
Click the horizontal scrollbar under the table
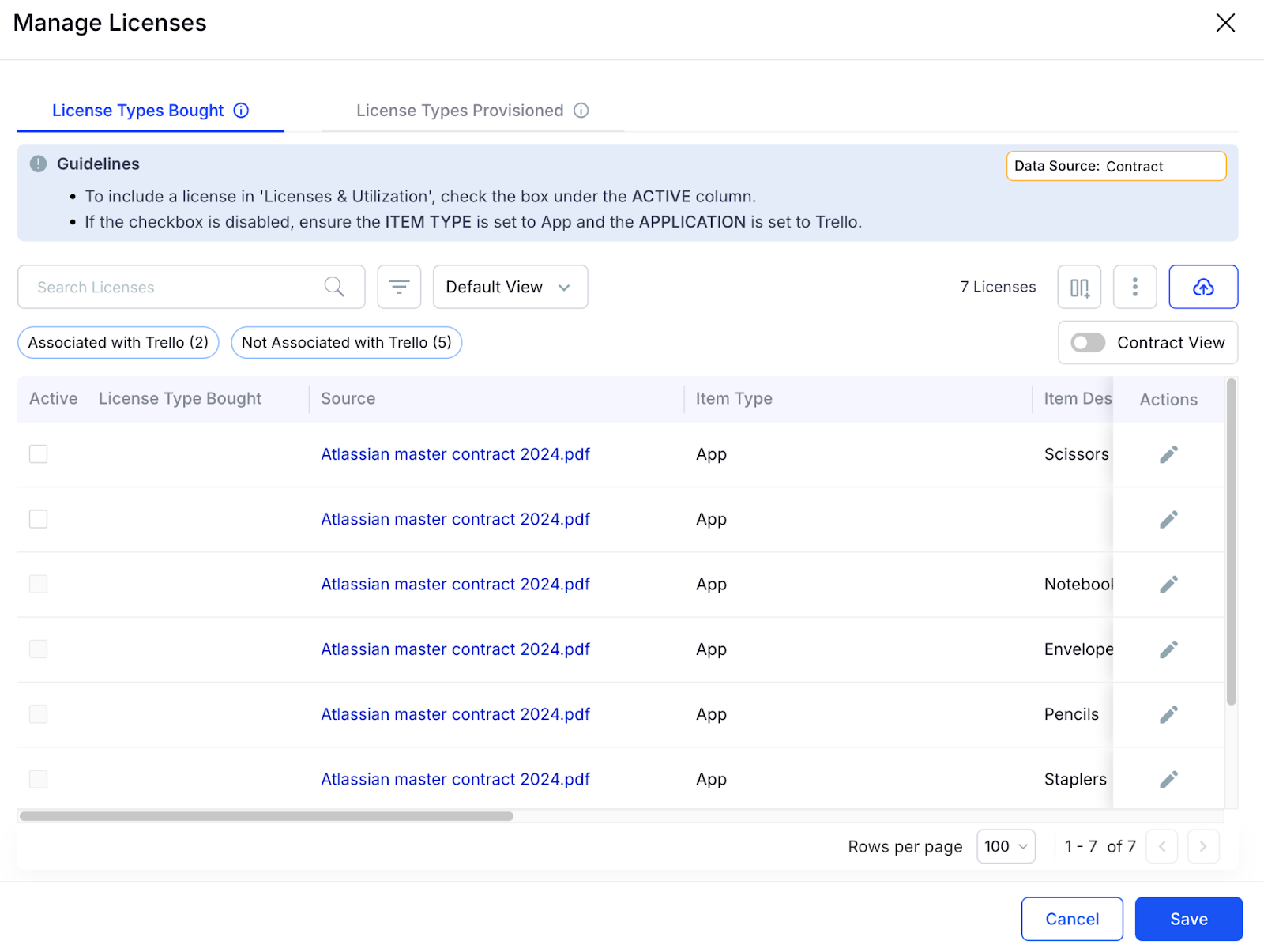[266, 816]
